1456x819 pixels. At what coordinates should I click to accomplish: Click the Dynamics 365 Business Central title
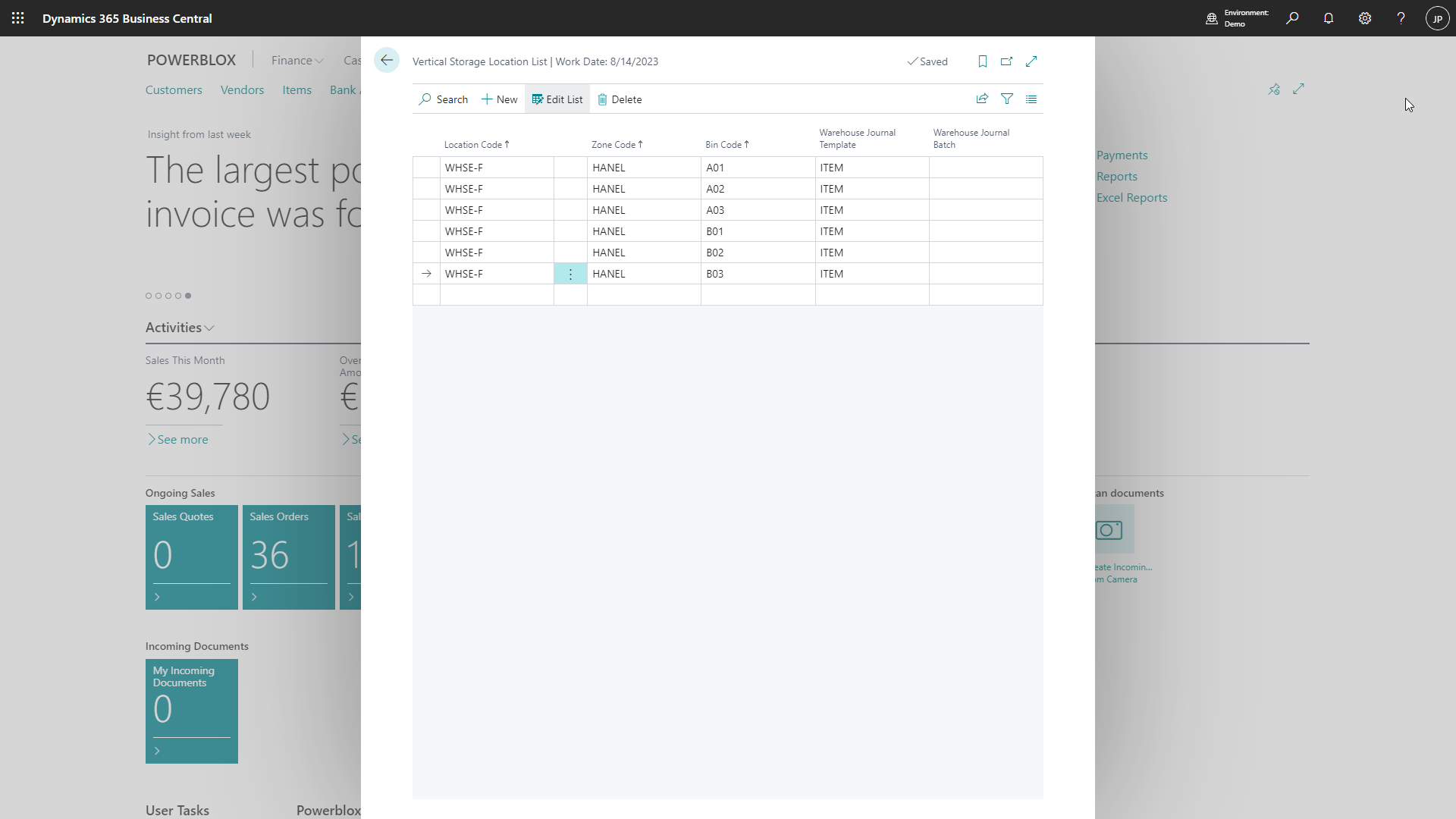coord(127,18)
